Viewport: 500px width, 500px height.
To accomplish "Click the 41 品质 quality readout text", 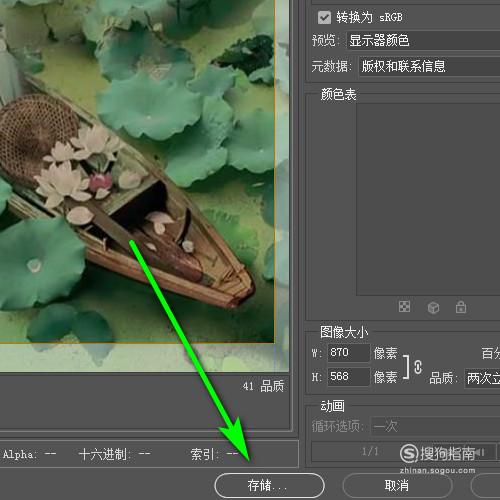I will [x=263, y=386].
